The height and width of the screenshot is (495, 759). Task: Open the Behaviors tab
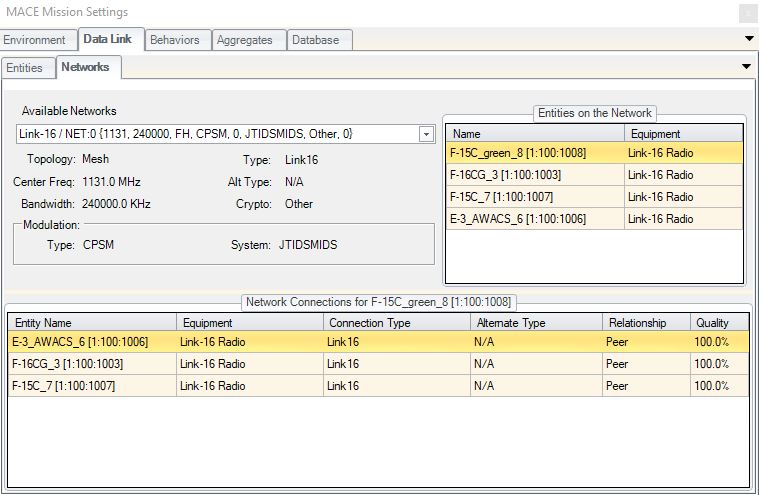174,40
